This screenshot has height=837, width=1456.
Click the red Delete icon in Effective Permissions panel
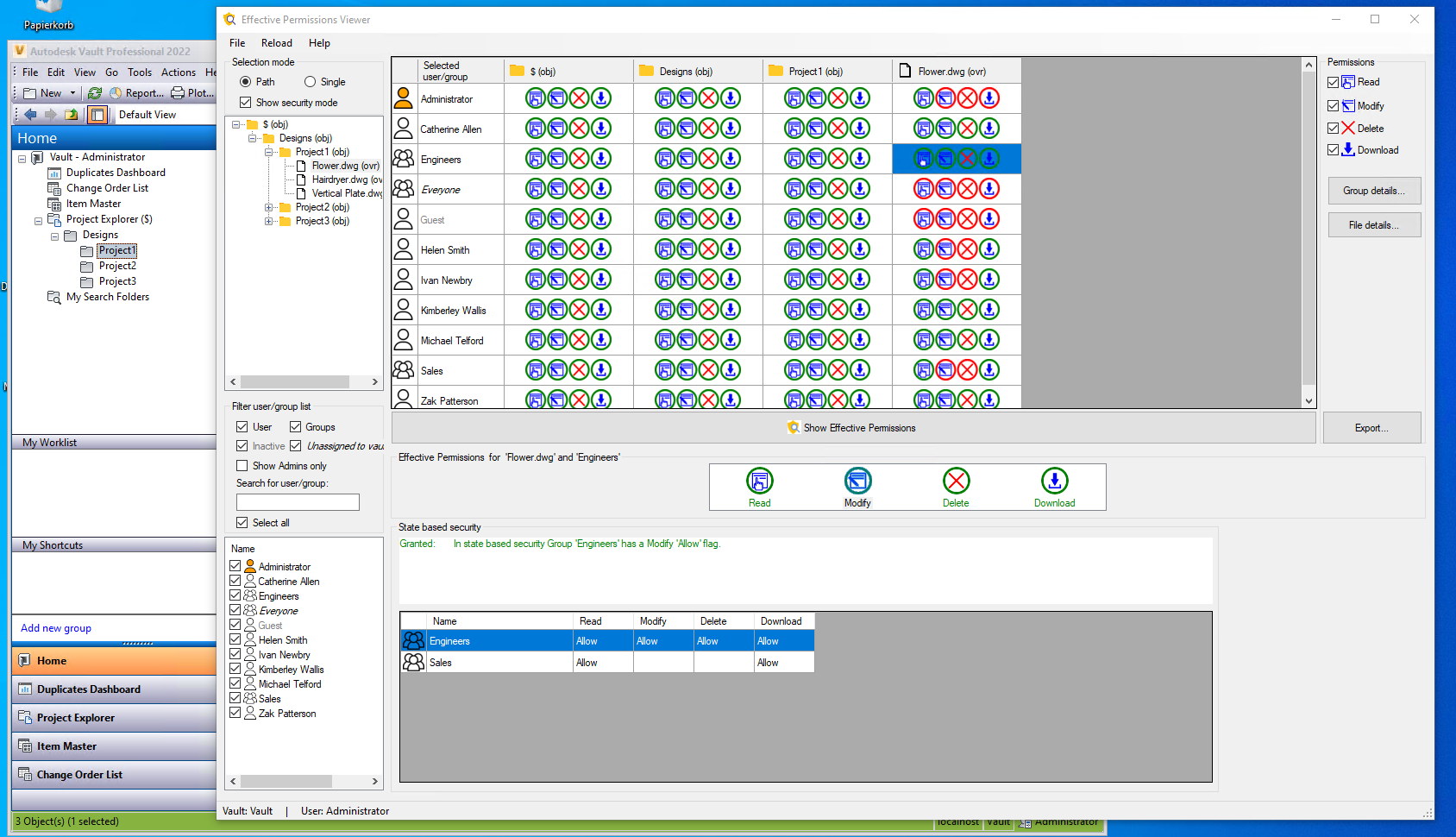pos(956,481)
